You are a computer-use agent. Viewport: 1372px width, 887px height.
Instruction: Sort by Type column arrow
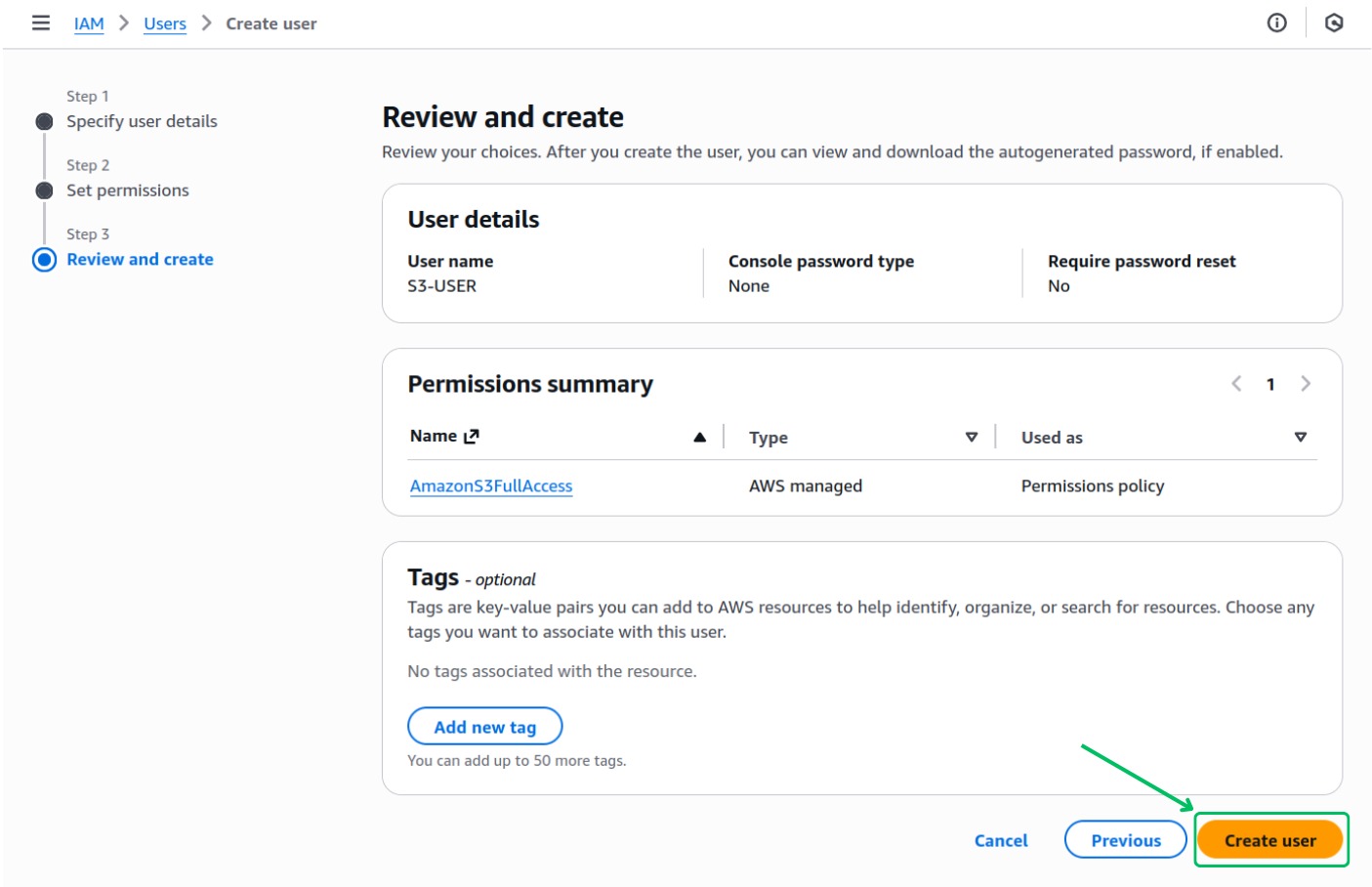coord(972,437)
